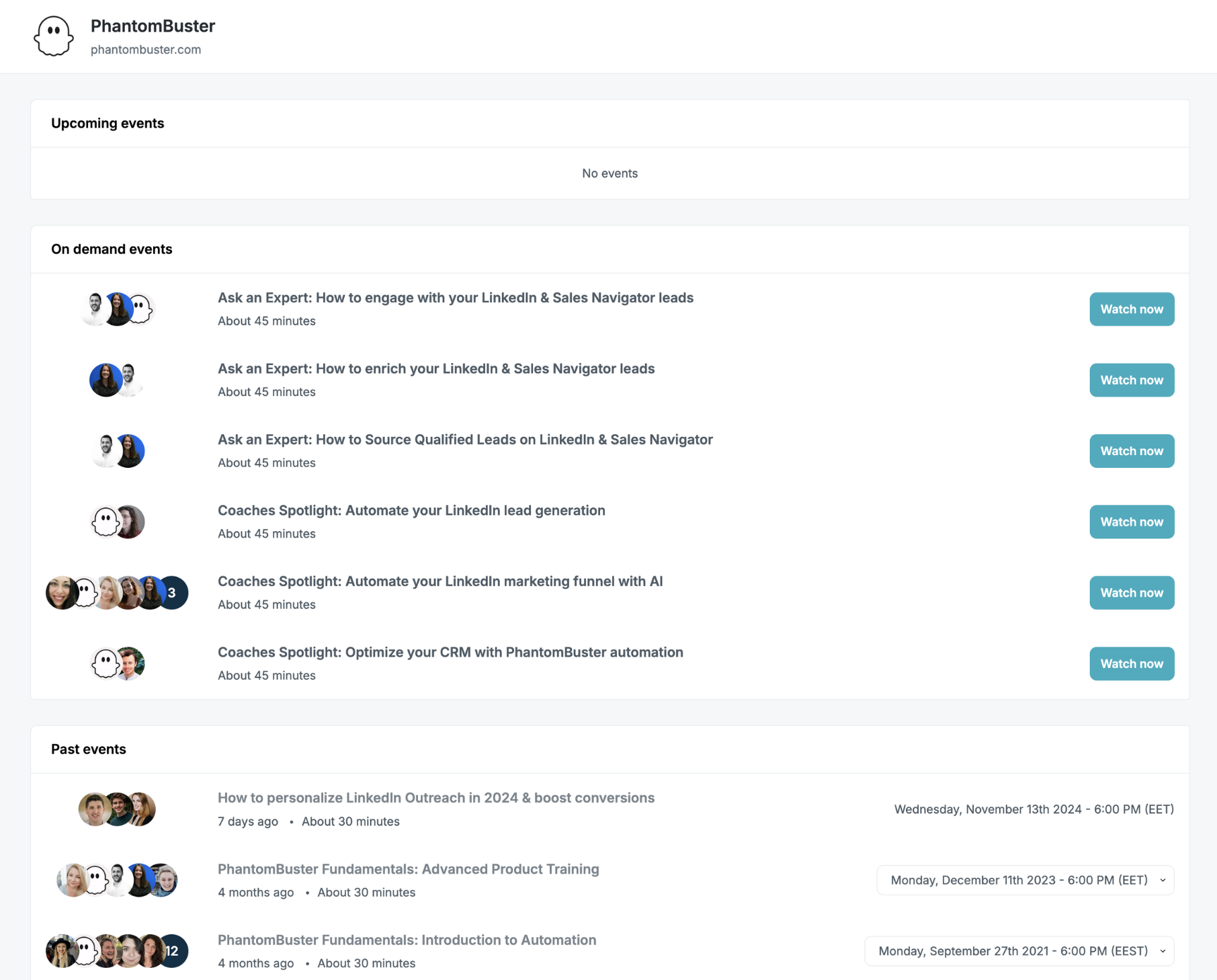Click ghost avatar in engage LinkedIn leads row
Viewport: 1217px width, 980px height.
coord(140,309)
